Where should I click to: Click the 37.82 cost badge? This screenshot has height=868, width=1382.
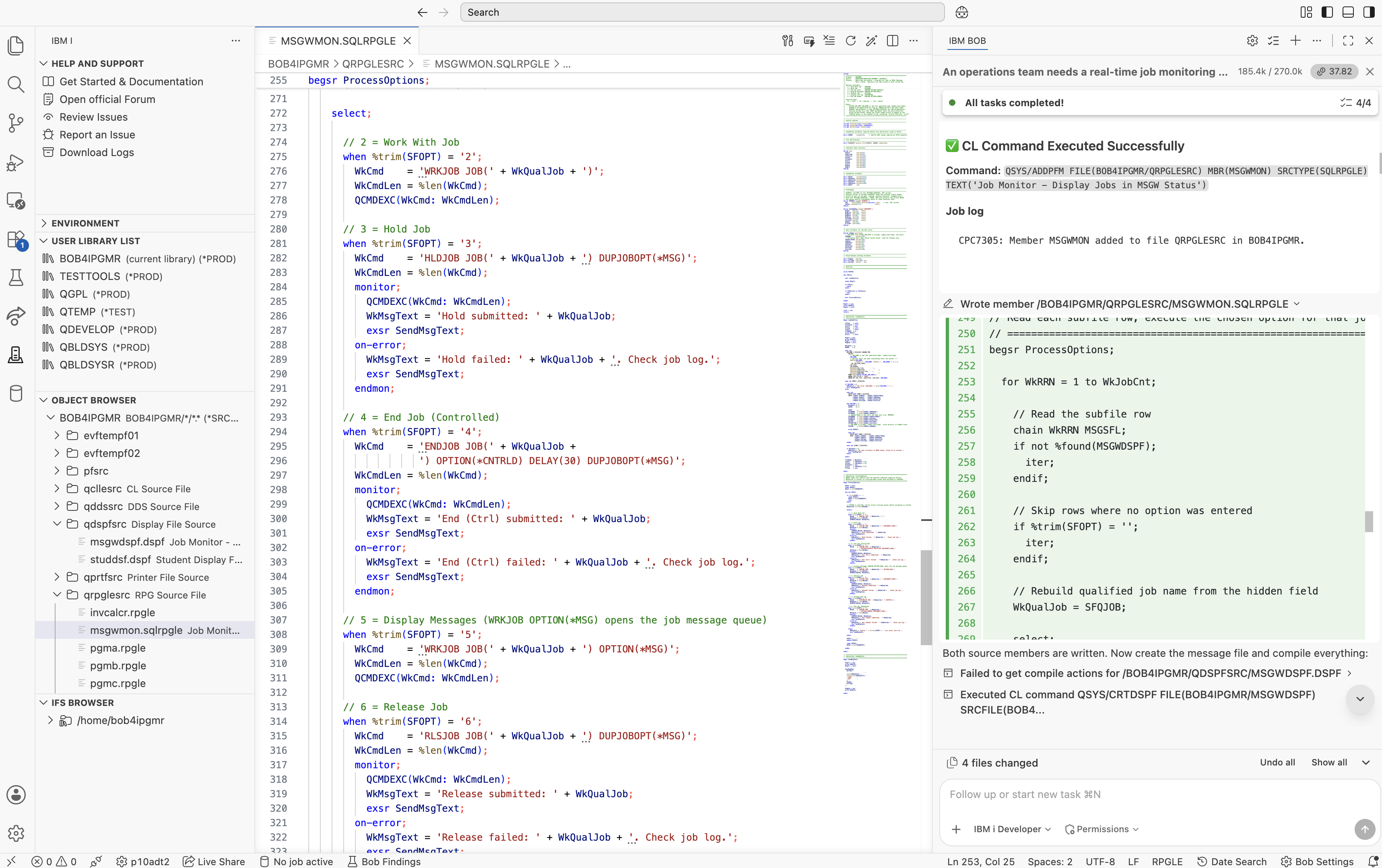[1335, 71]
